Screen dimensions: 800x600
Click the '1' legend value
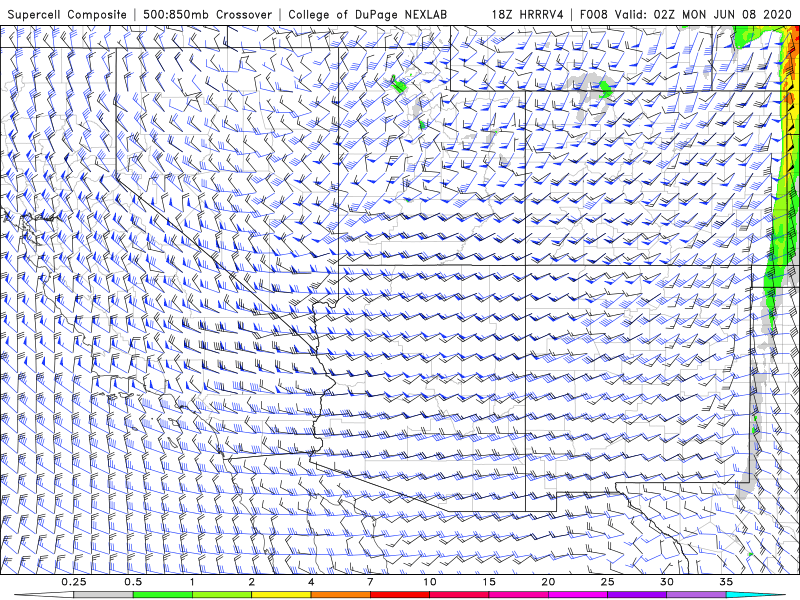click(192, 582)
